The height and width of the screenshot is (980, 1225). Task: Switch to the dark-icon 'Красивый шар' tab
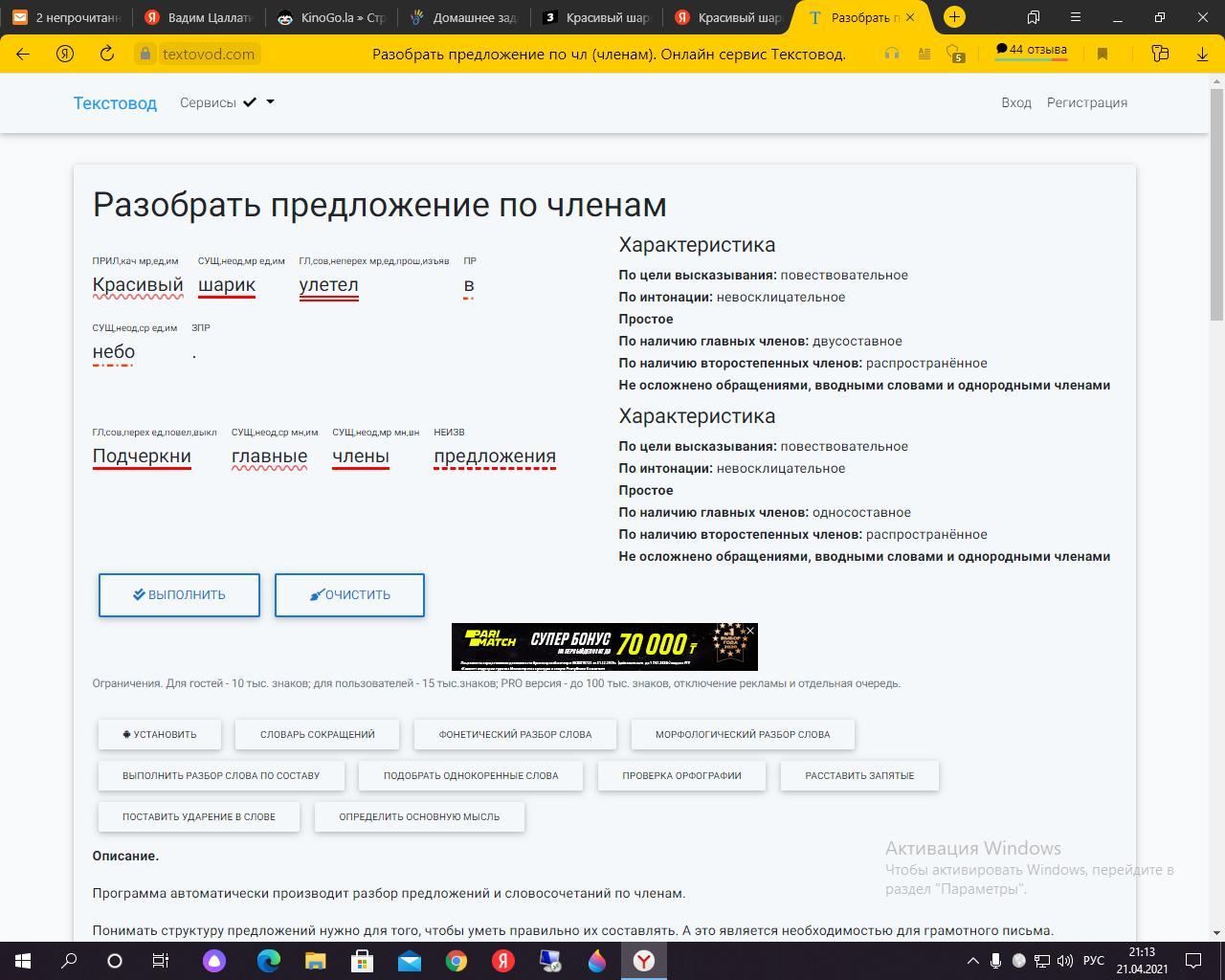597,17
